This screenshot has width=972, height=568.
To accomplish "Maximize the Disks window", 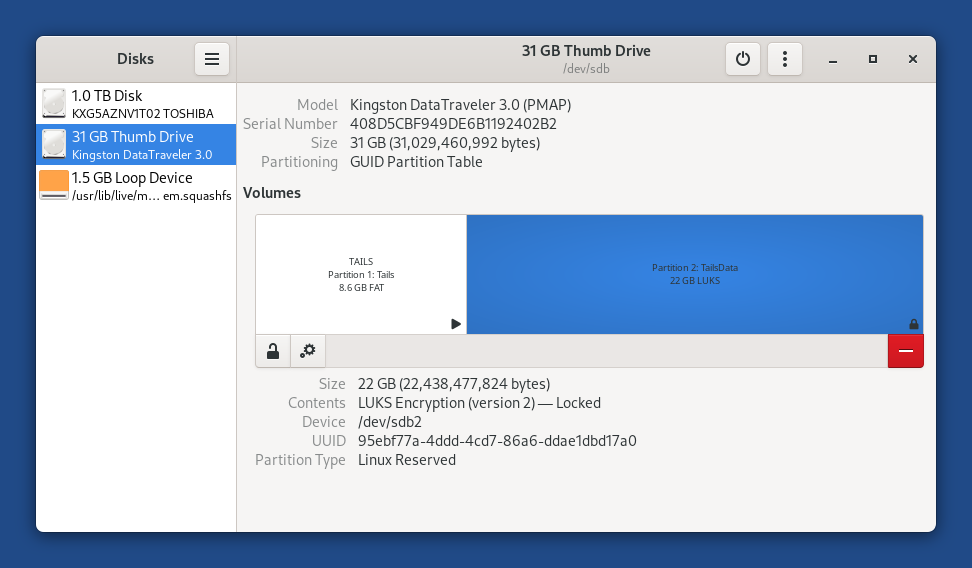I will pos(873,59).
